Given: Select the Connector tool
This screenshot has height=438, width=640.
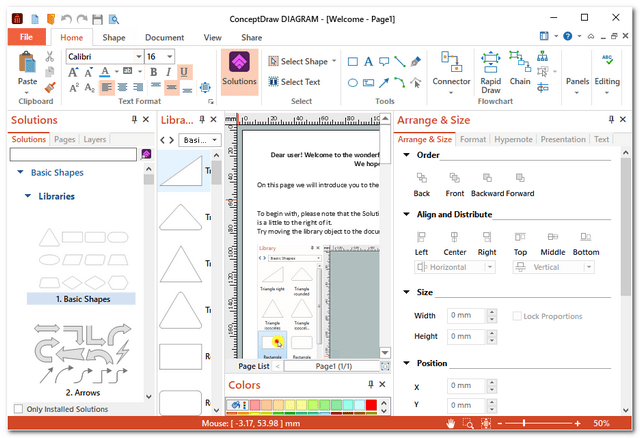Looking at the screenshot, I should (451, 70).
